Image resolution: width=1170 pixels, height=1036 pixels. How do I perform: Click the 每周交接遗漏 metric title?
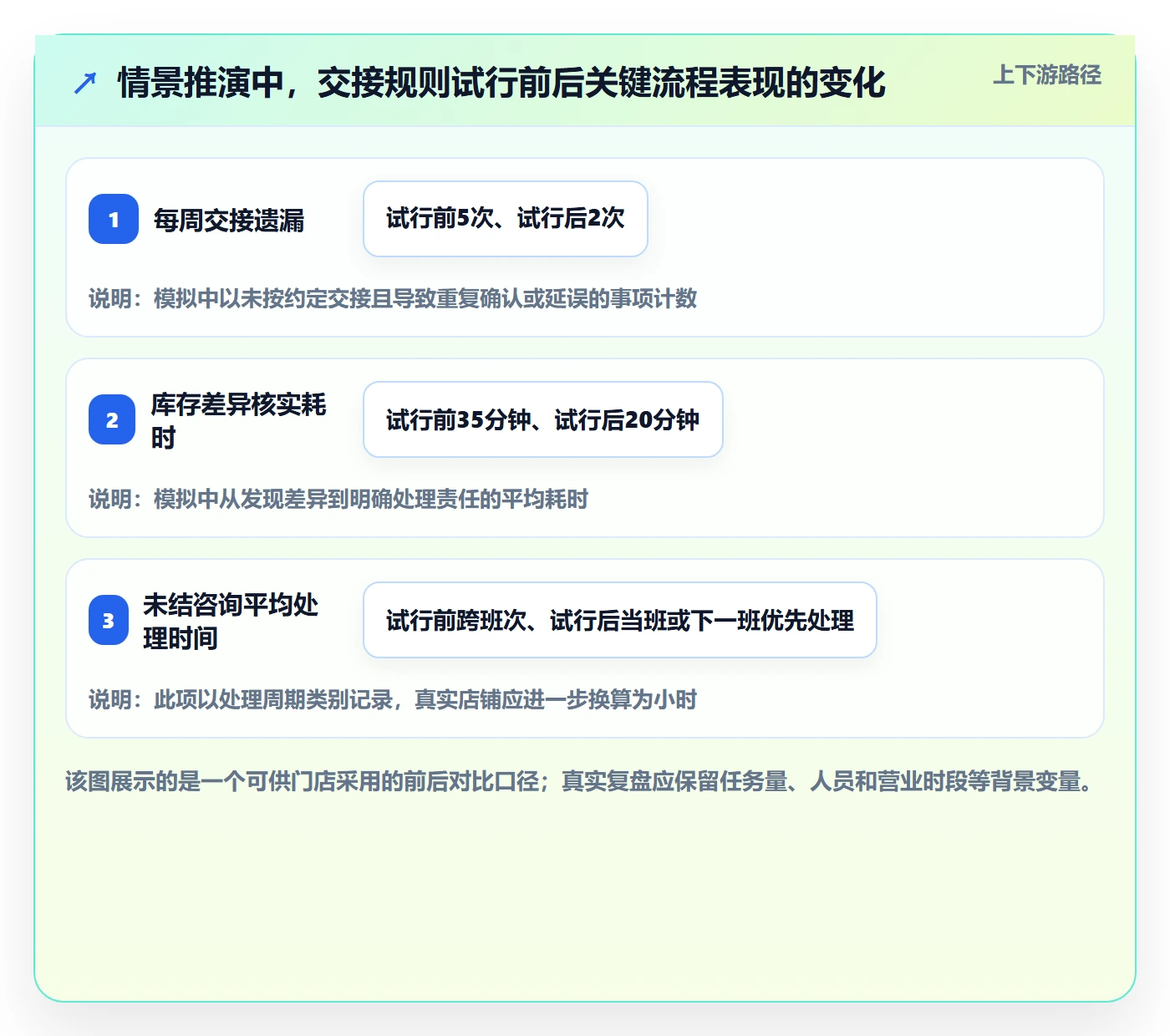229,220
